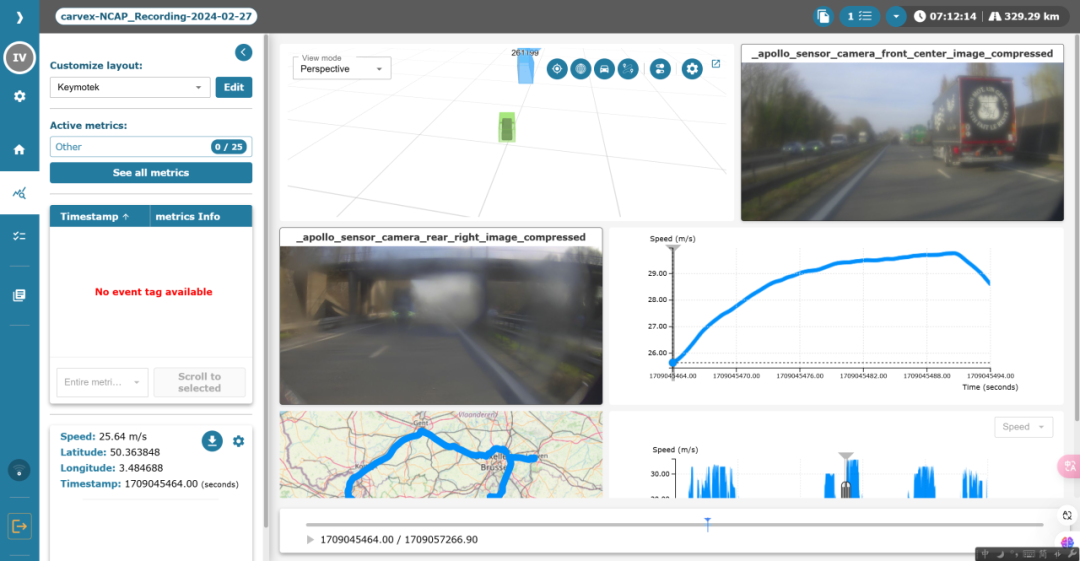
Task: Open the Speed selector dropdown above the histogram
Action: click(1024, 427)
